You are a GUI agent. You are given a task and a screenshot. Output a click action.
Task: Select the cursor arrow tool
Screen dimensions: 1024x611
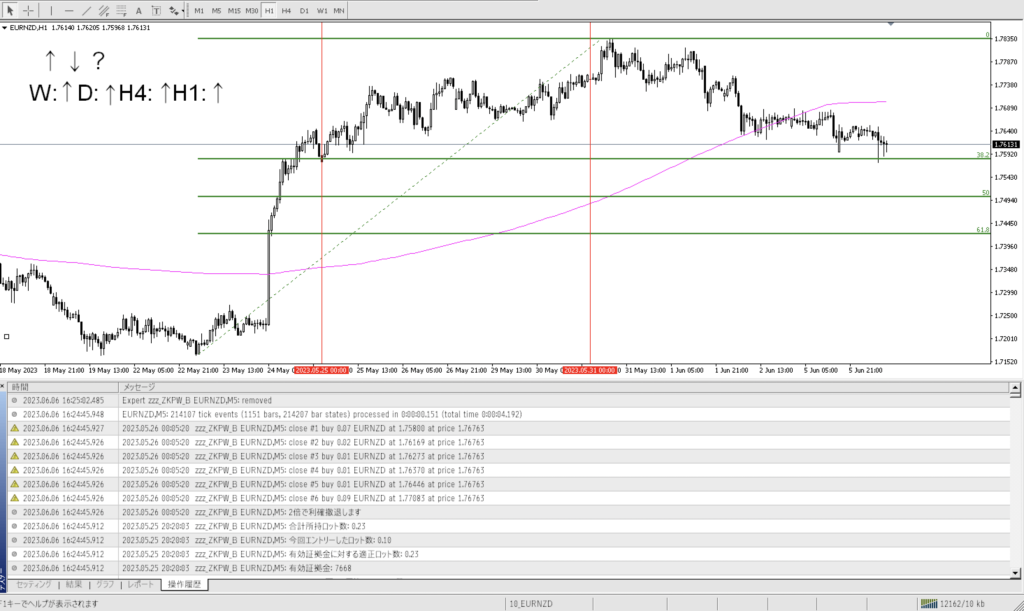10,10
